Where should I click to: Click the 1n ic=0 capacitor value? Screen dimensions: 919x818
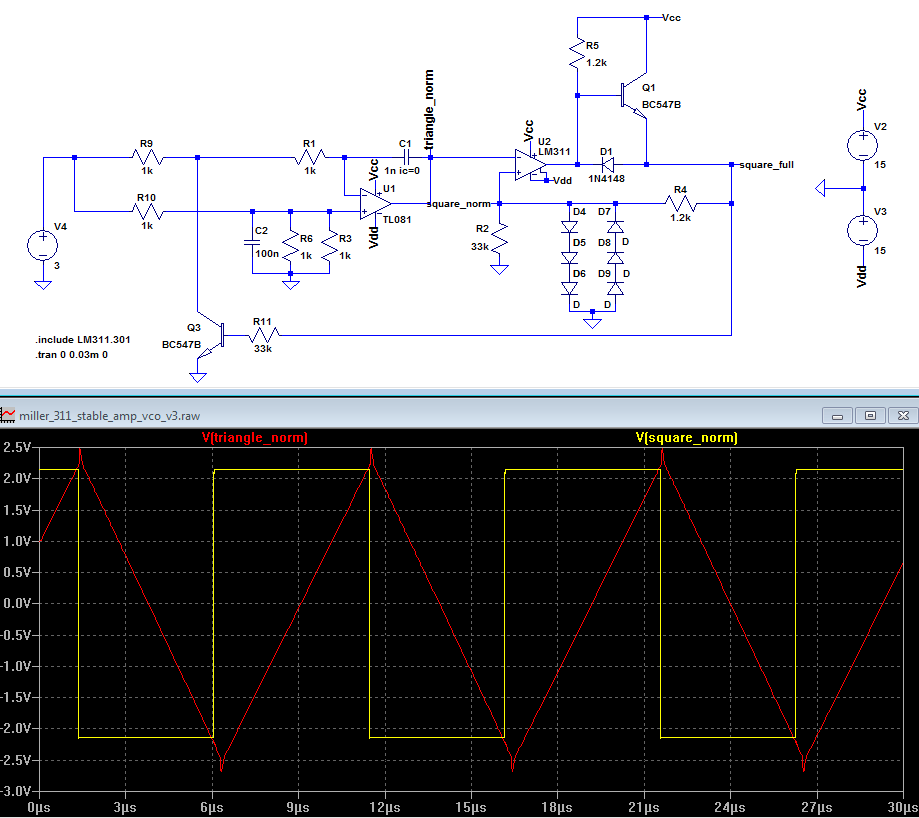tap(402, 171)
